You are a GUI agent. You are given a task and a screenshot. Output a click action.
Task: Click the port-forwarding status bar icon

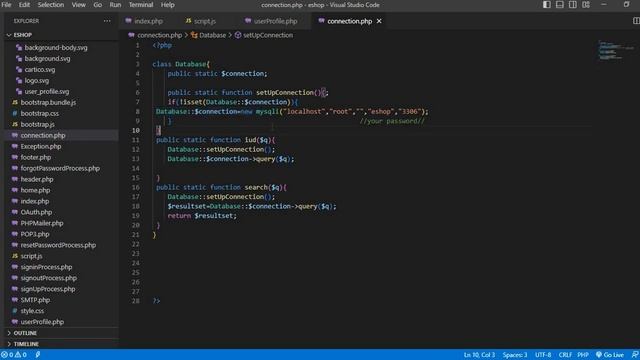coord(38,355)
